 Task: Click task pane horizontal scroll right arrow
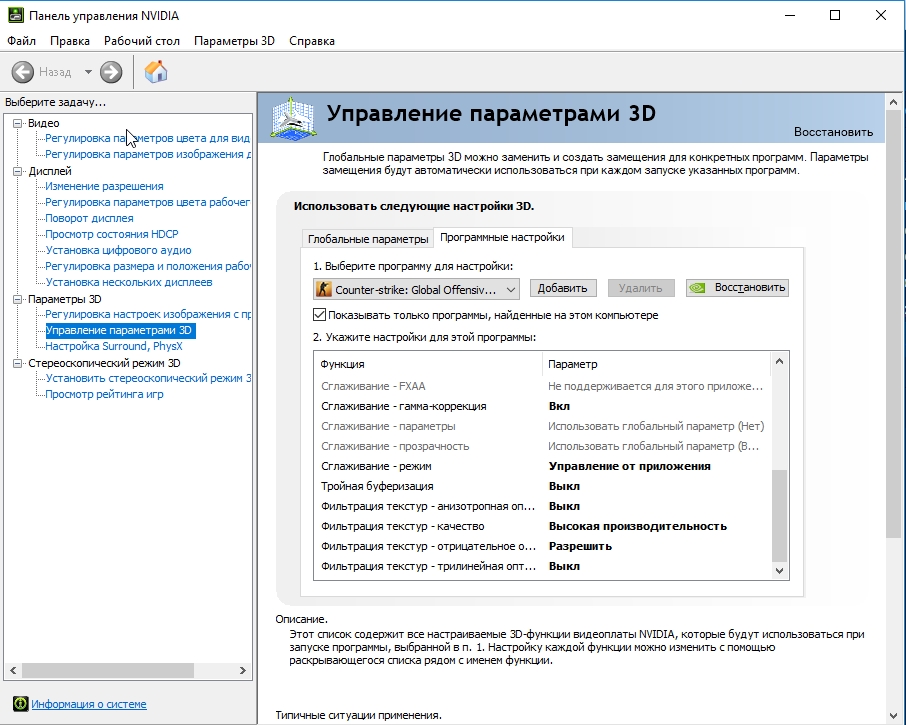coord(243,671)
